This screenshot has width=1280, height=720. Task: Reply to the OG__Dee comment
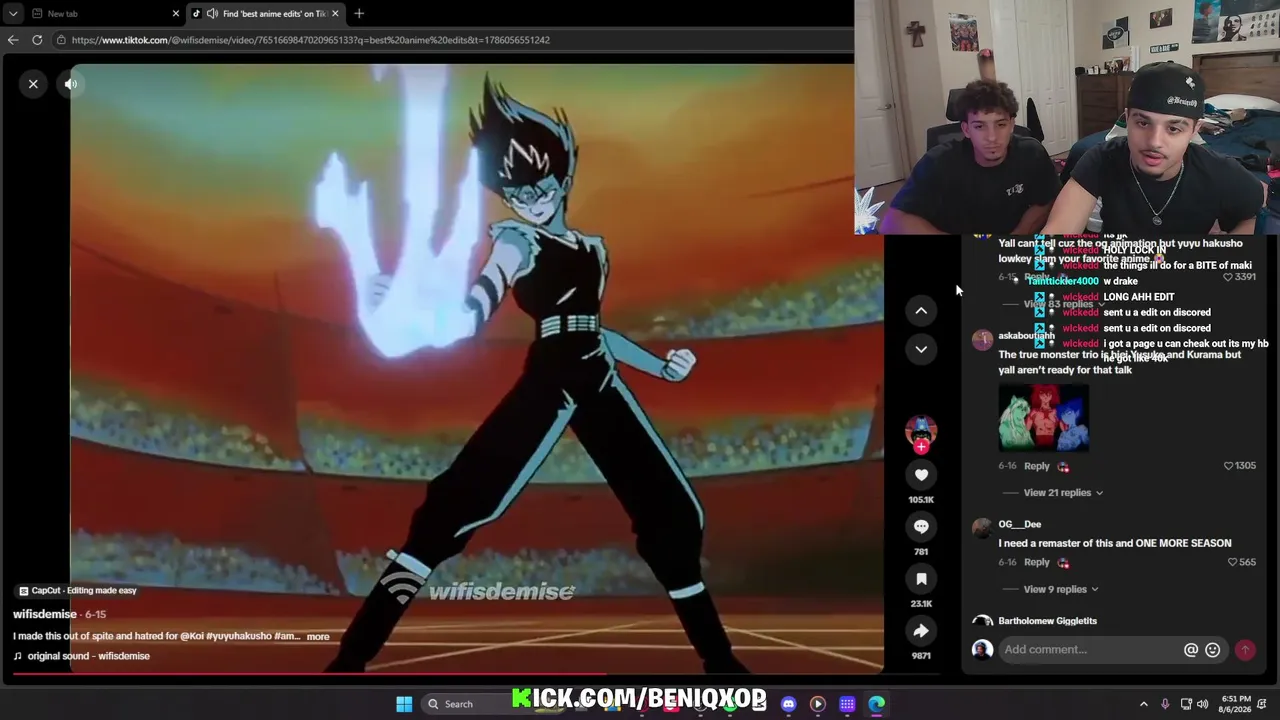coord(1036,562)
